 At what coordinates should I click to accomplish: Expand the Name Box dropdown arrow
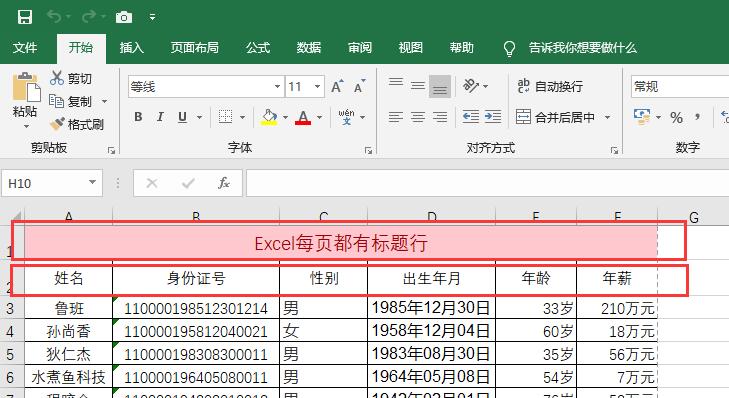93,182
